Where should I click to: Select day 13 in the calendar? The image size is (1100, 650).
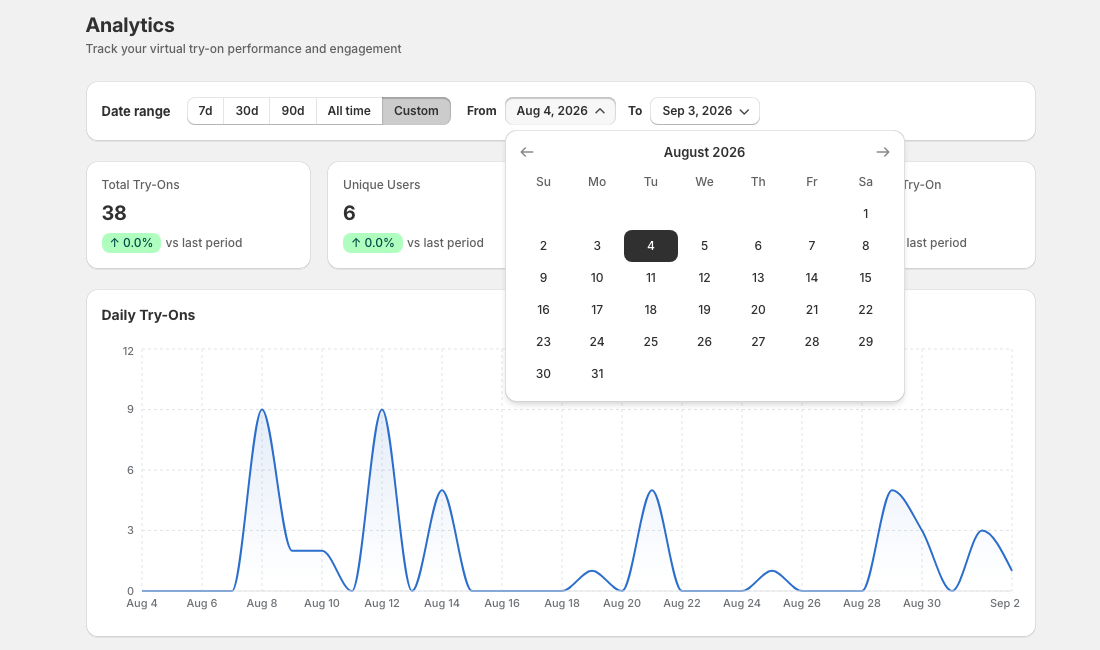click(x=758, y=278)
